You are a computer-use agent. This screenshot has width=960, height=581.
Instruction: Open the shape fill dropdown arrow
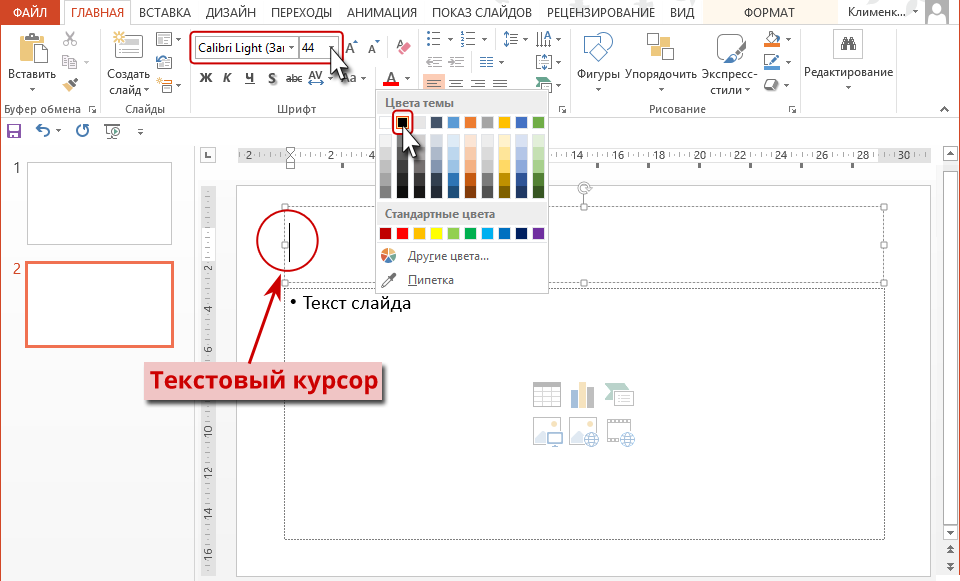[x=788, y=40]
